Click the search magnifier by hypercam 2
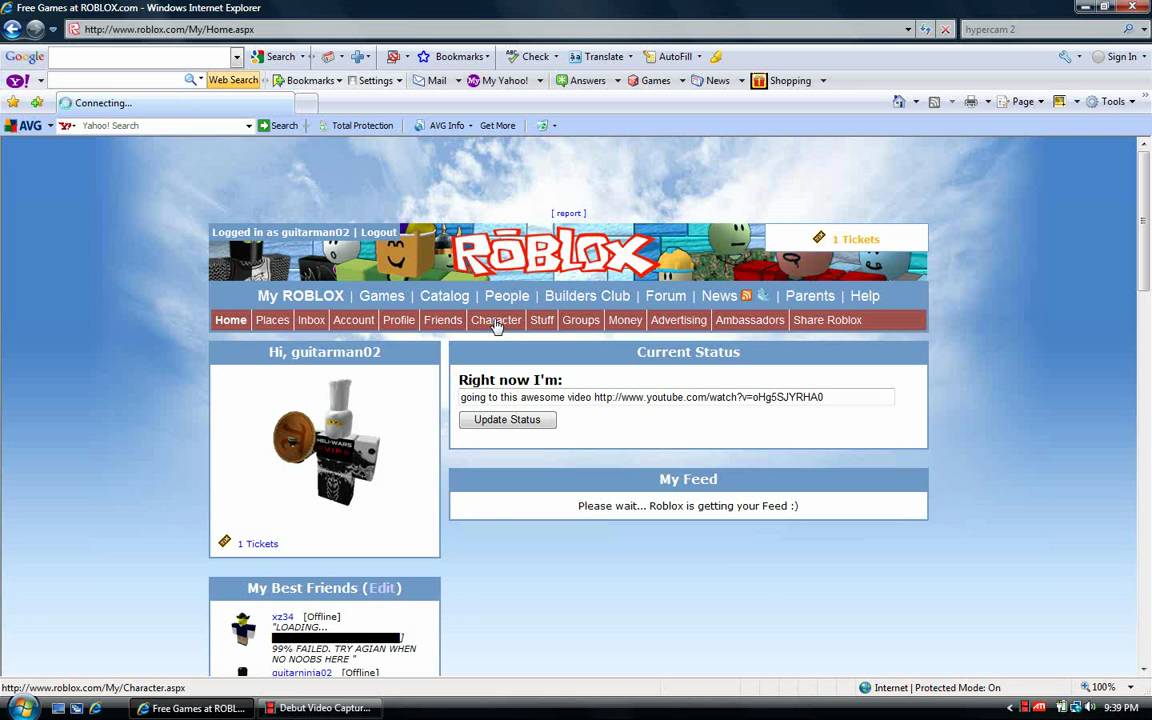The width and height of the screenshot is (1152, 720). click(x=1128, y=29)
